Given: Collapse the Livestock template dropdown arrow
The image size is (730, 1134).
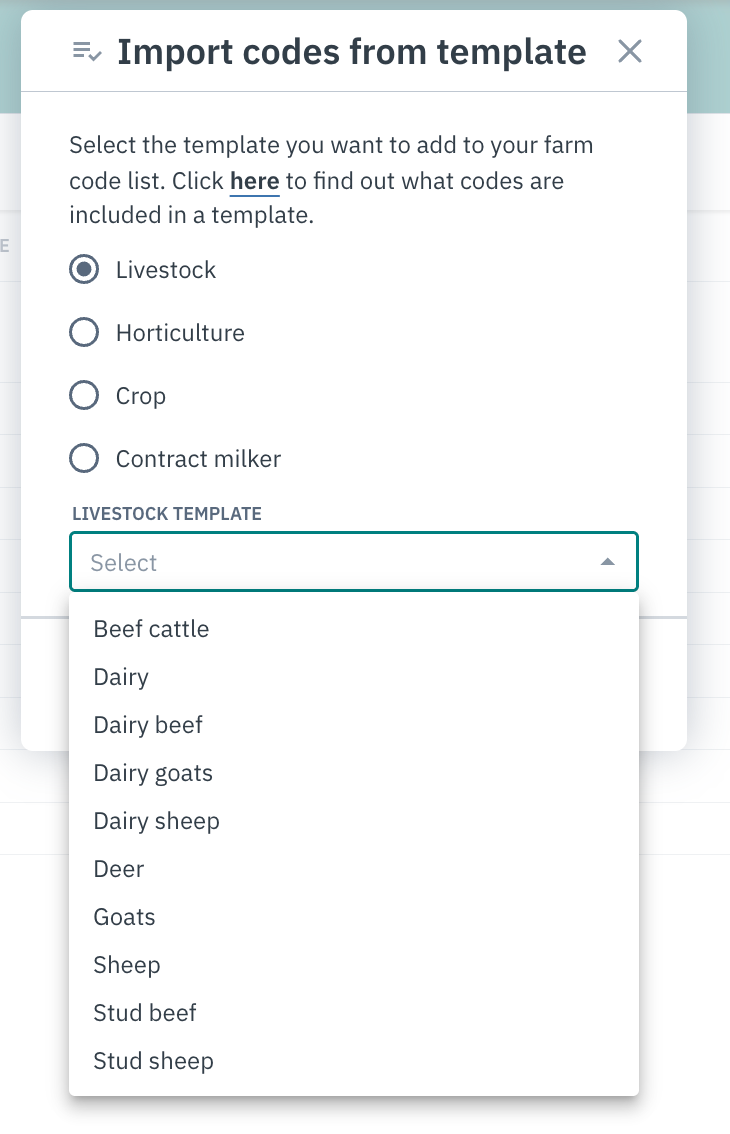Looking at the screenshot, I should tap(608, 562).
